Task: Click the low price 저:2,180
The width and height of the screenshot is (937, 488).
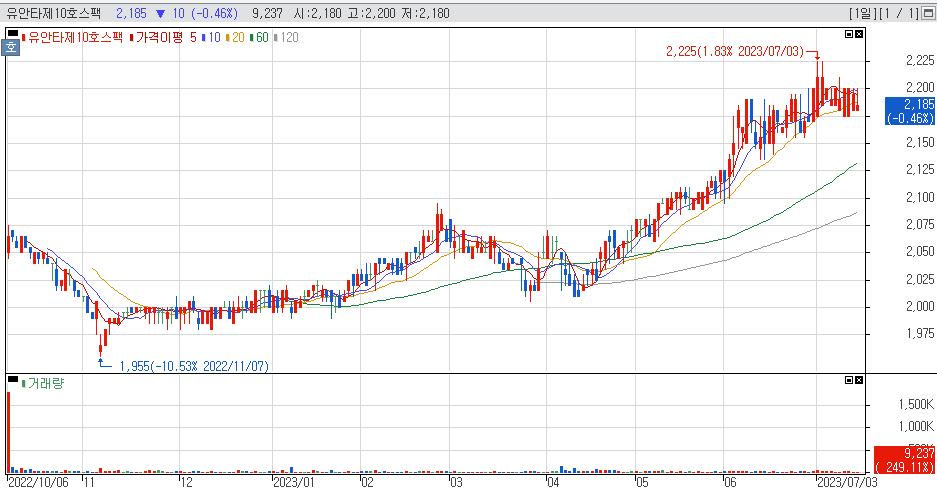Action: [425, 13]
